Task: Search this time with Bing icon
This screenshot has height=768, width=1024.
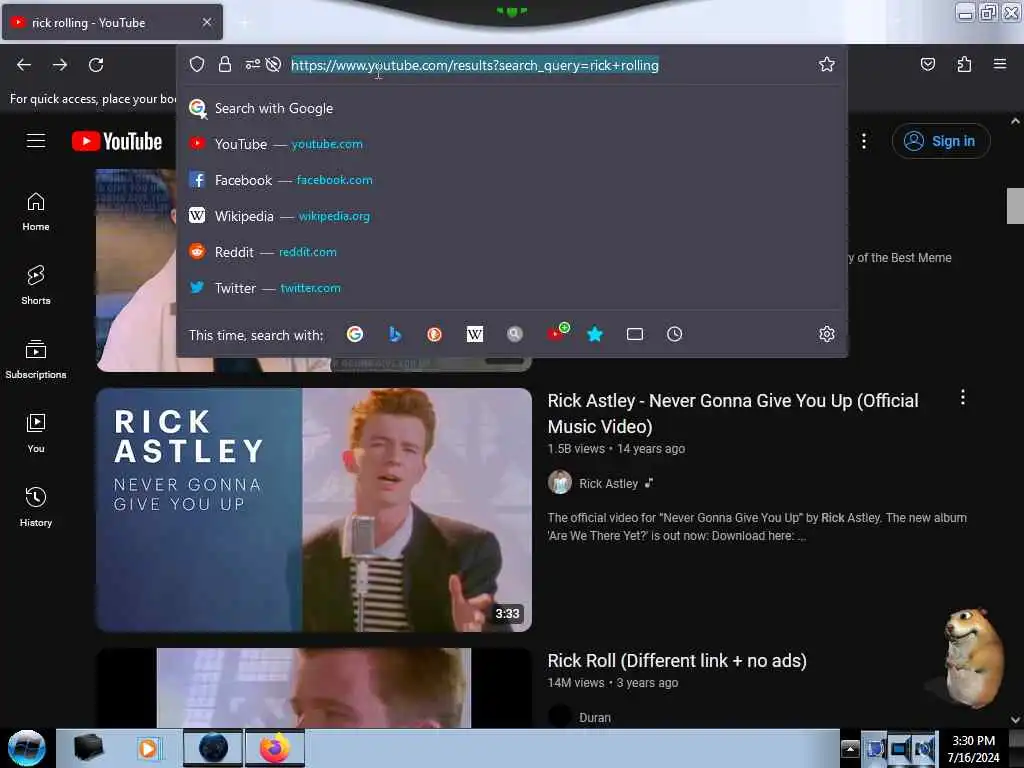Action: pos(395,334)
